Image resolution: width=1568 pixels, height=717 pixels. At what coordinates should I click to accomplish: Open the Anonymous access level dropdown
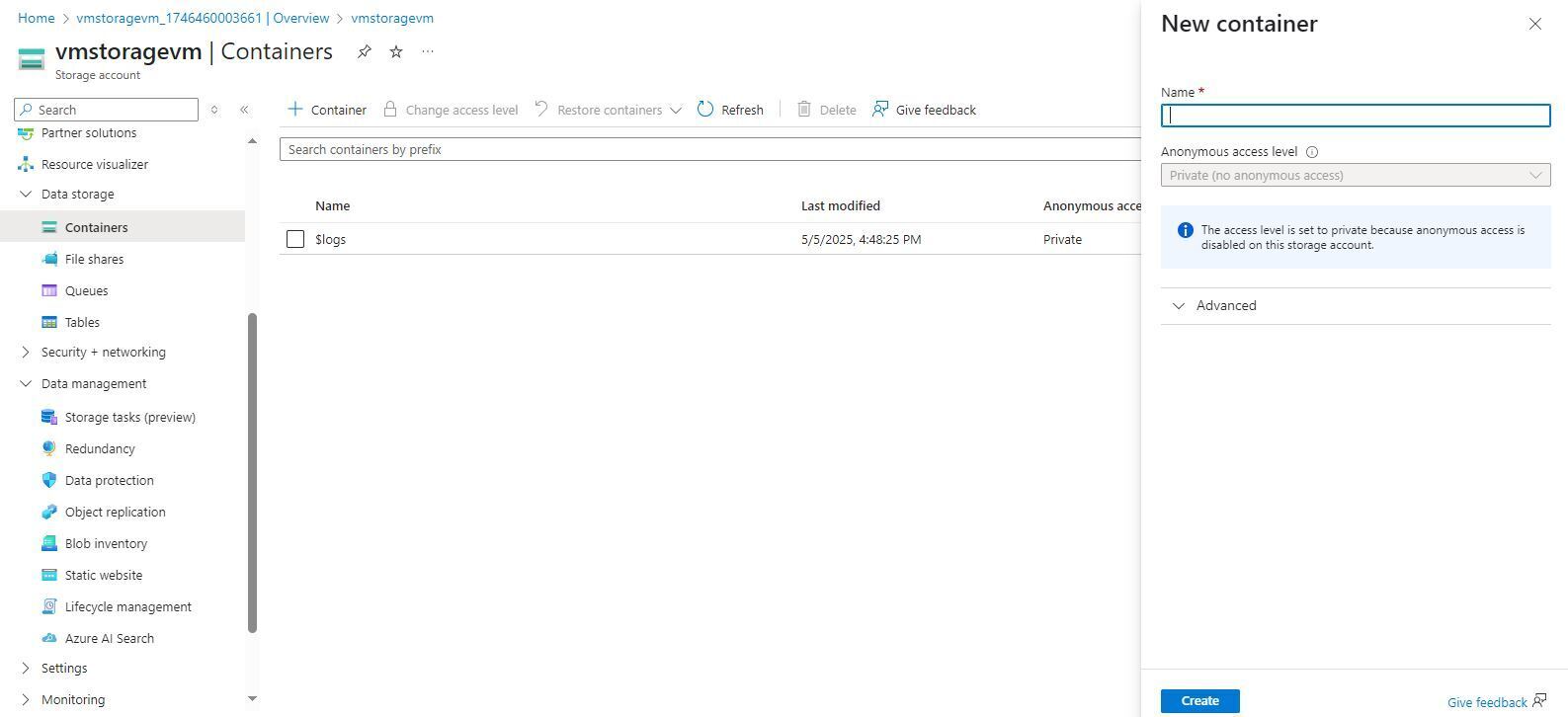point(1356,175)
